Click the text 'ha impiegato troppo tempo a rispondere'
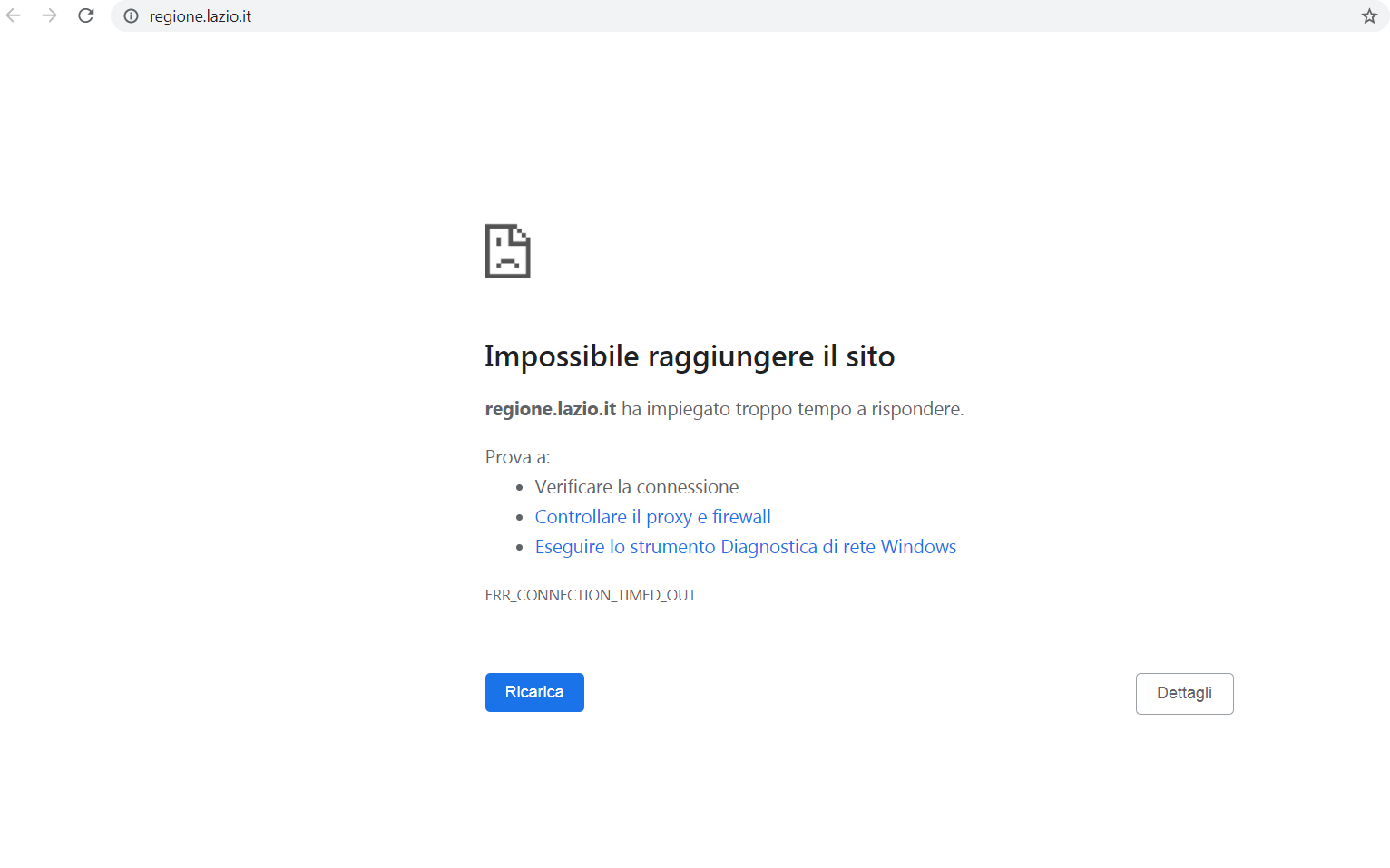This screenshot has width=1390, height=868. point(791,409)
